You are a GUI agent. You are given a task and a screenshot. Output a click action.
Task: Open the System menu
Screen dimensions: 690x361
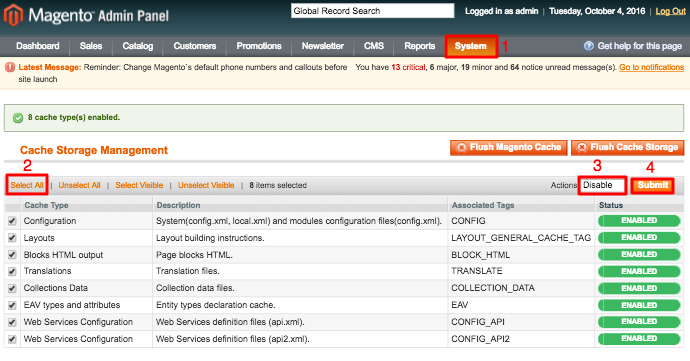(x=471, y=46)
